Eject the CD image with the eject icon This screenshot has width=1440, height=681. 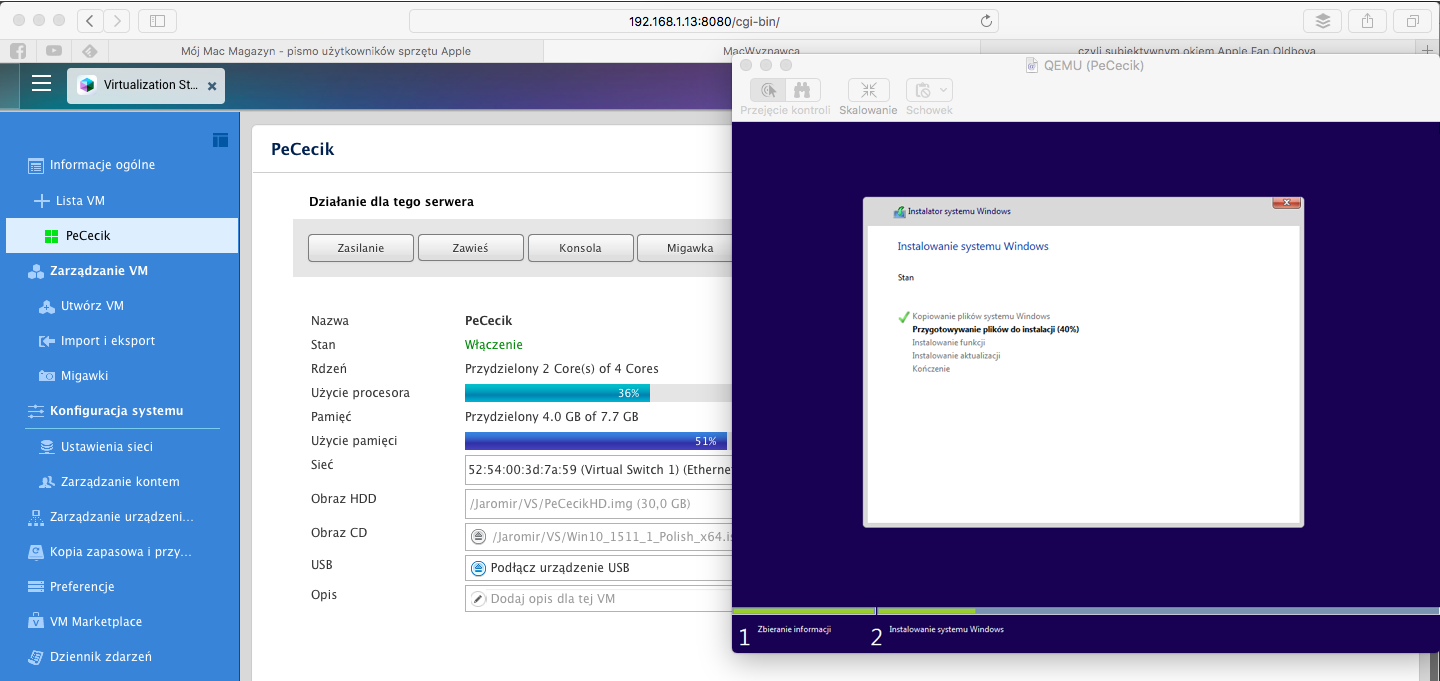pyautogui.click(x=479, y=537)
